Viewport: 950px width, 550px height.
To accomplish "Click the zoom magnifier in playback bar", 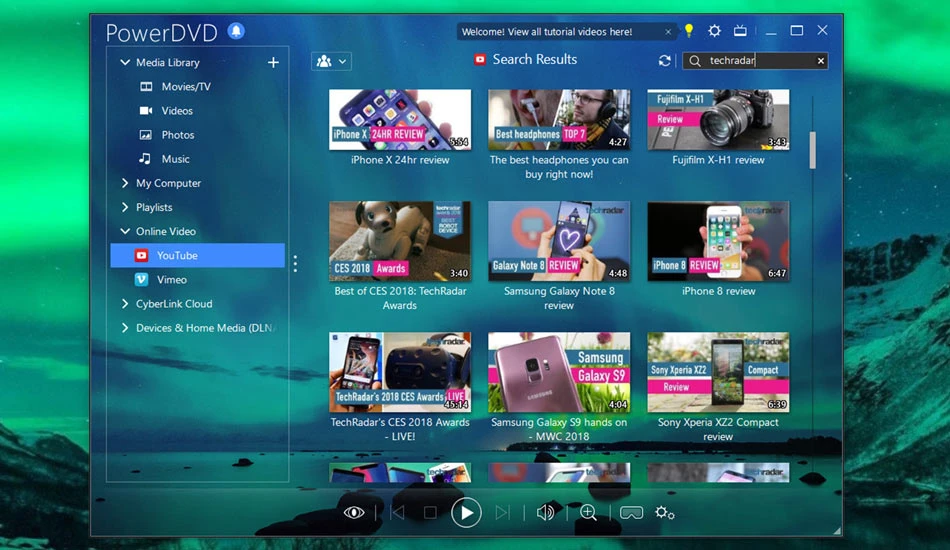I will click(x=588, y=512).
